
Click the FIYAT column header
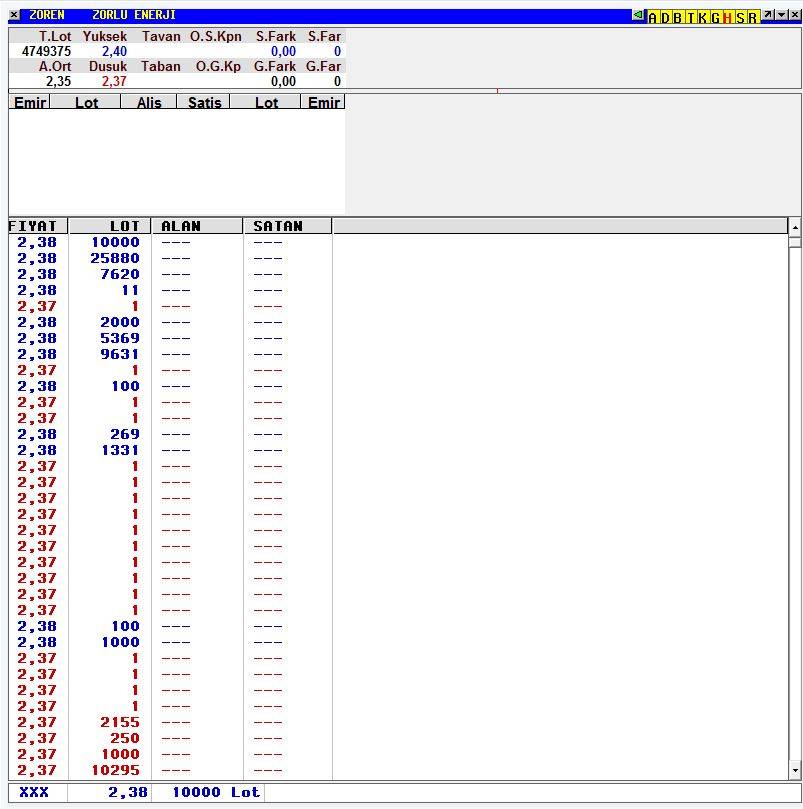(38, 226)
